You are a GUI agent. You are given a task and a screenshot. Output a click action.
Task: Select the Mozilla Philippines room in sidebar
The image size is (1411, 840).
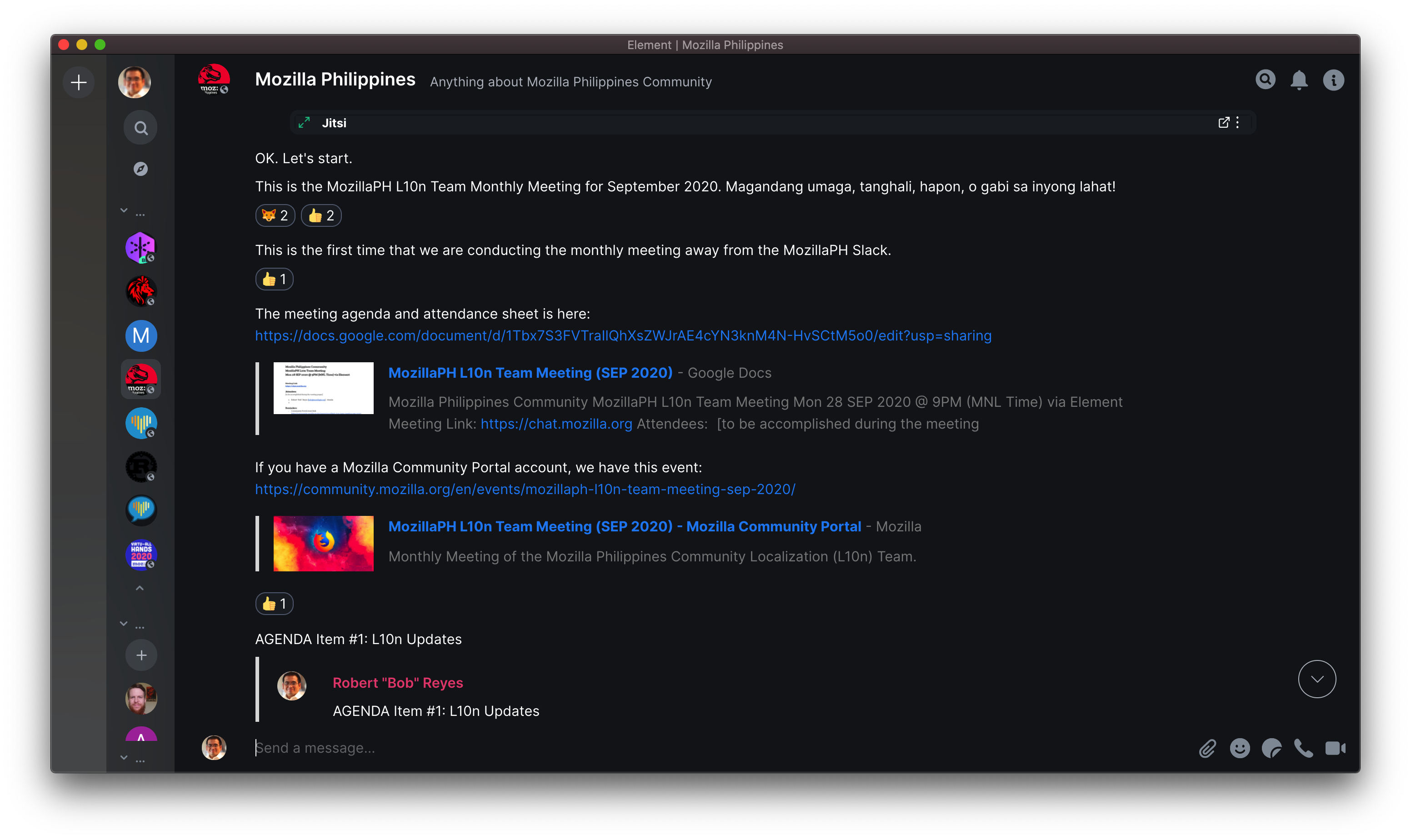coord(140,379)
